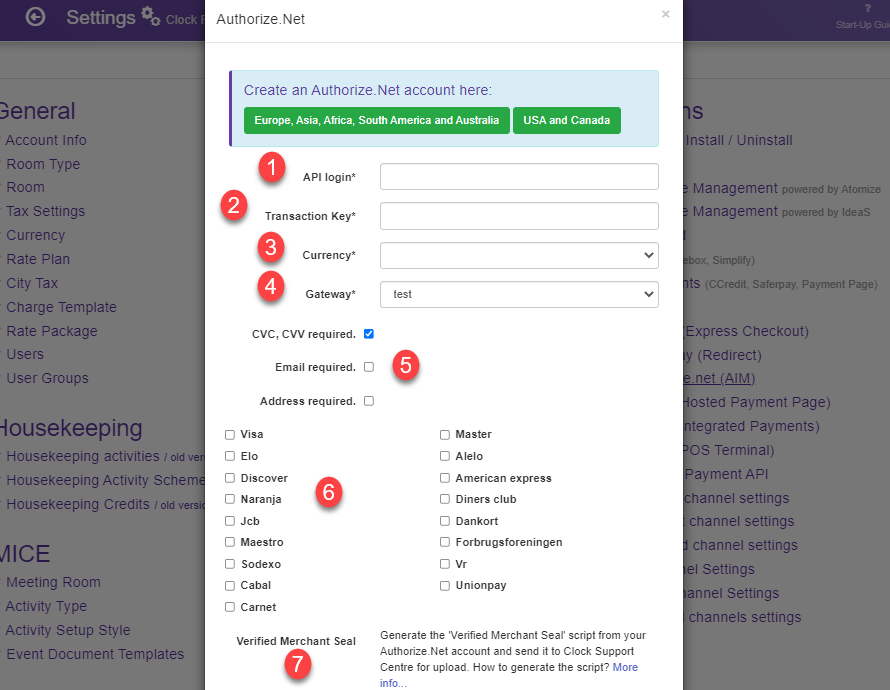890x690 pixels.
Task: Select Users in the General sidebar
Action: point(25,354)
